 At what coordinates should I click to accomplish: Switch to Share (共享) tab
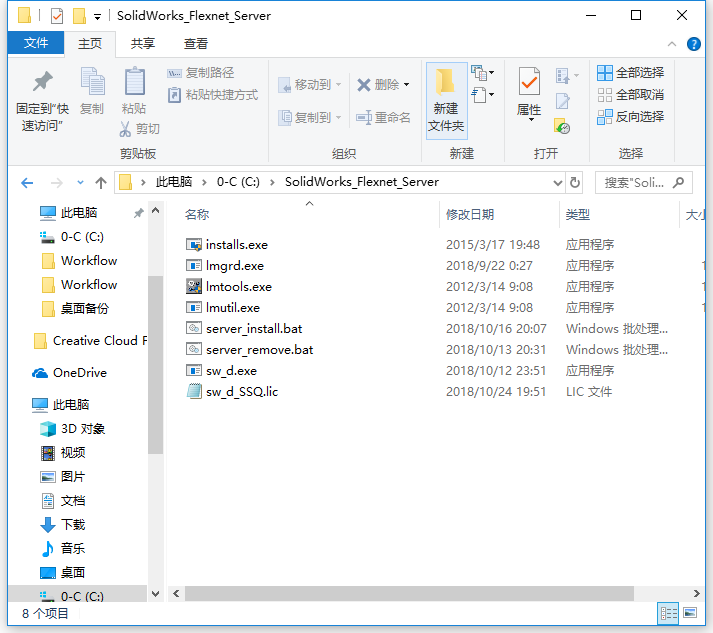(143, 44)
